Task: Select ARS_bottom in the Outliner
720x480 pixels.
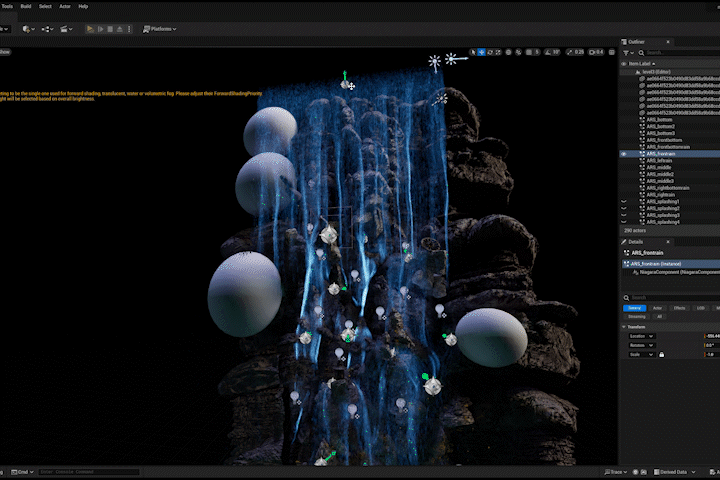Action: 659,120
